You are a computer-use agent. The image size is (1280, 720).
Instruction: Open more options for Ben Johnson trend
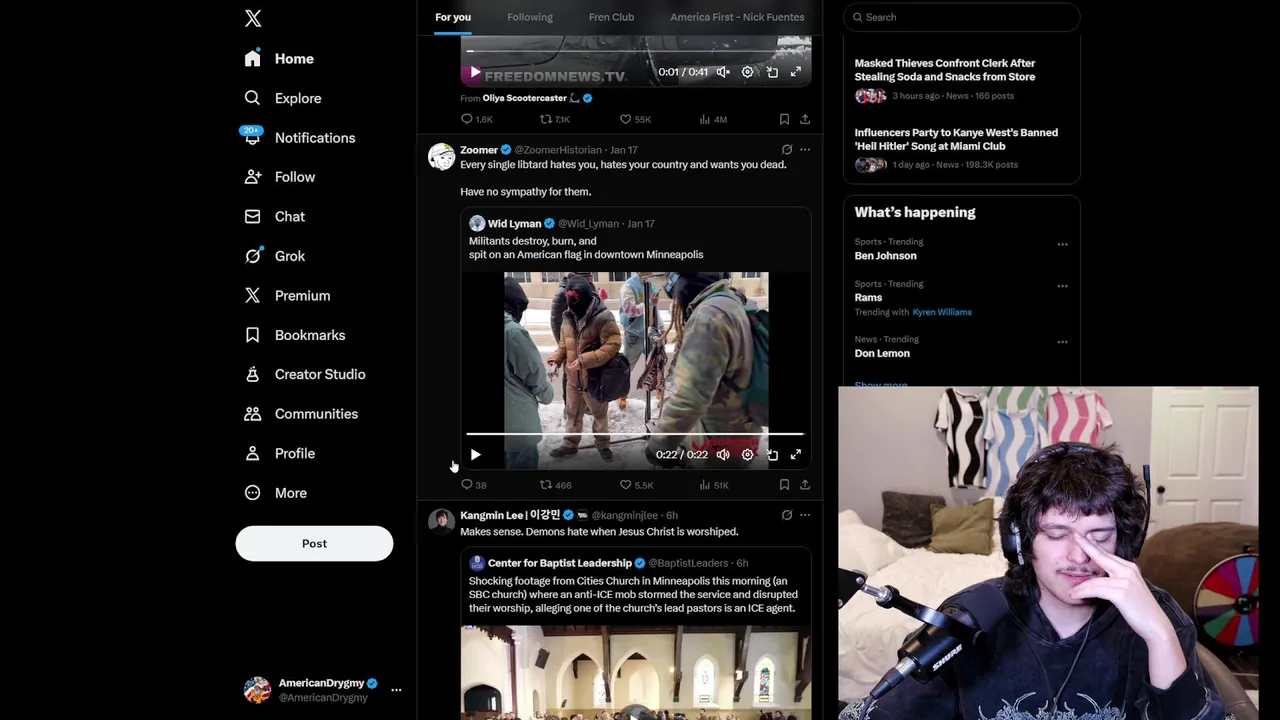coord(1062,244)
